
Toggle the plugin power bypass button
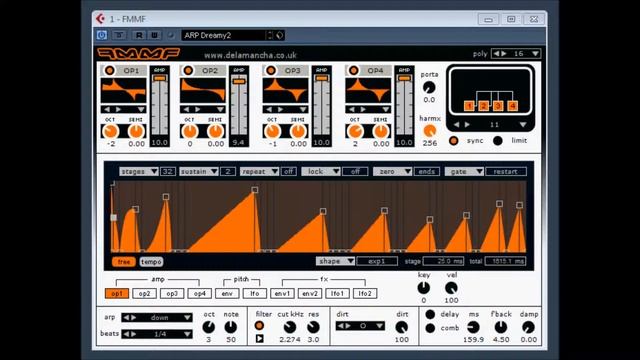pyautogui.click(x=102, y=35)
